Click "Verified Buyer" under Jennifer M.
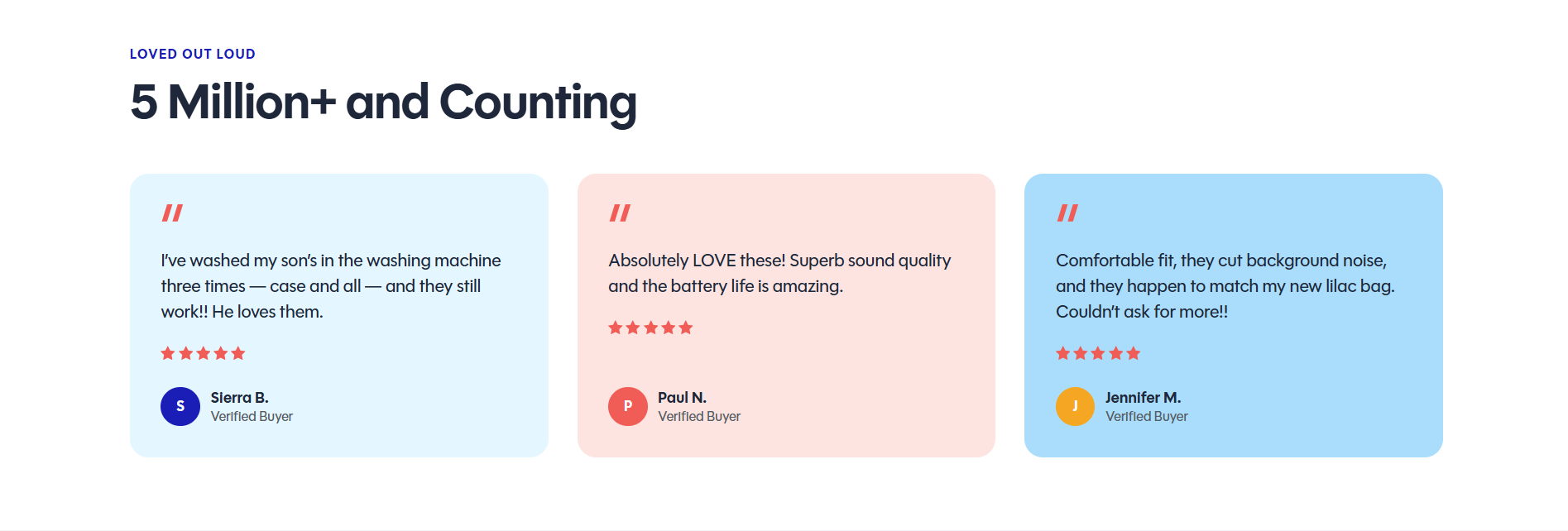Image resolution: width=1568 pixels, height=531 pixels. pyautogui.click(x=1147, y=417)
